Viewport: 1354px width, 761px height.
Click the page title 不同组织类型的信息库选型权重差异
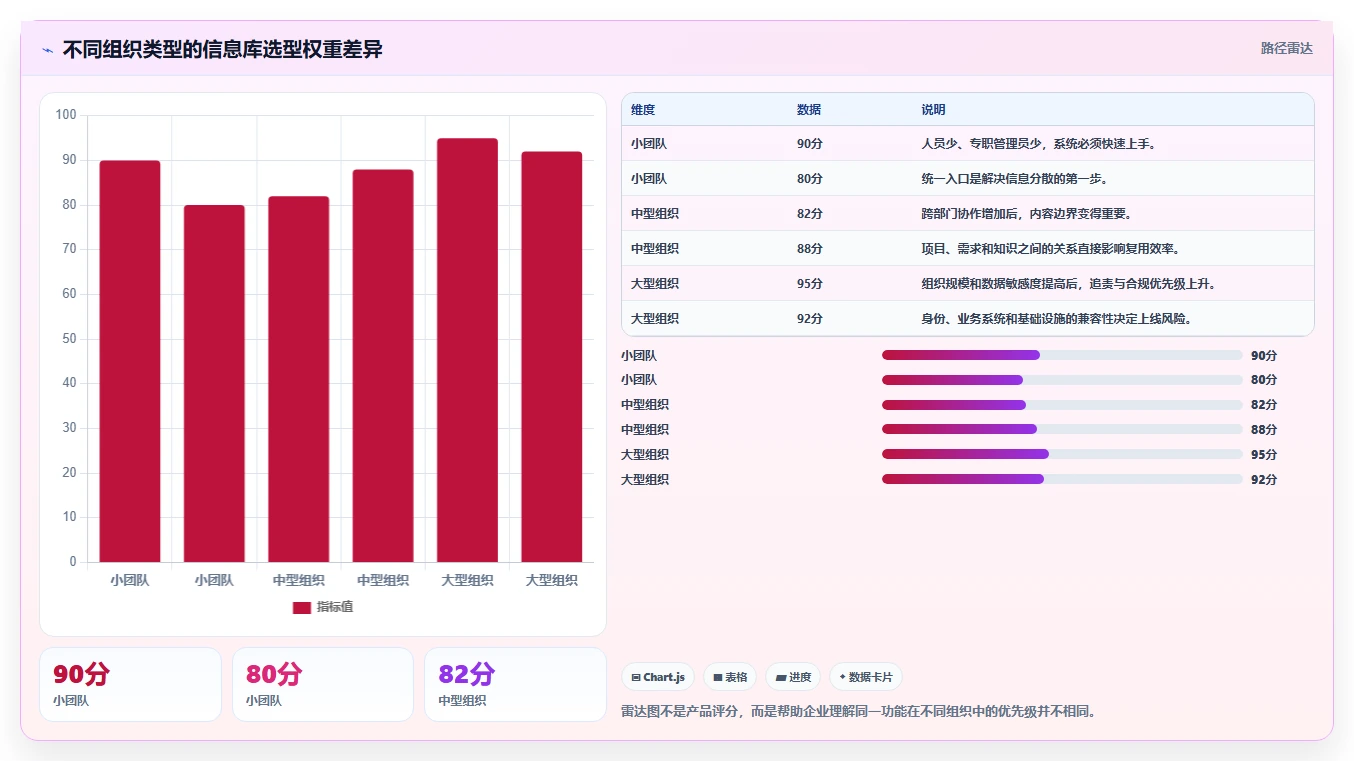tap(223, 49)
